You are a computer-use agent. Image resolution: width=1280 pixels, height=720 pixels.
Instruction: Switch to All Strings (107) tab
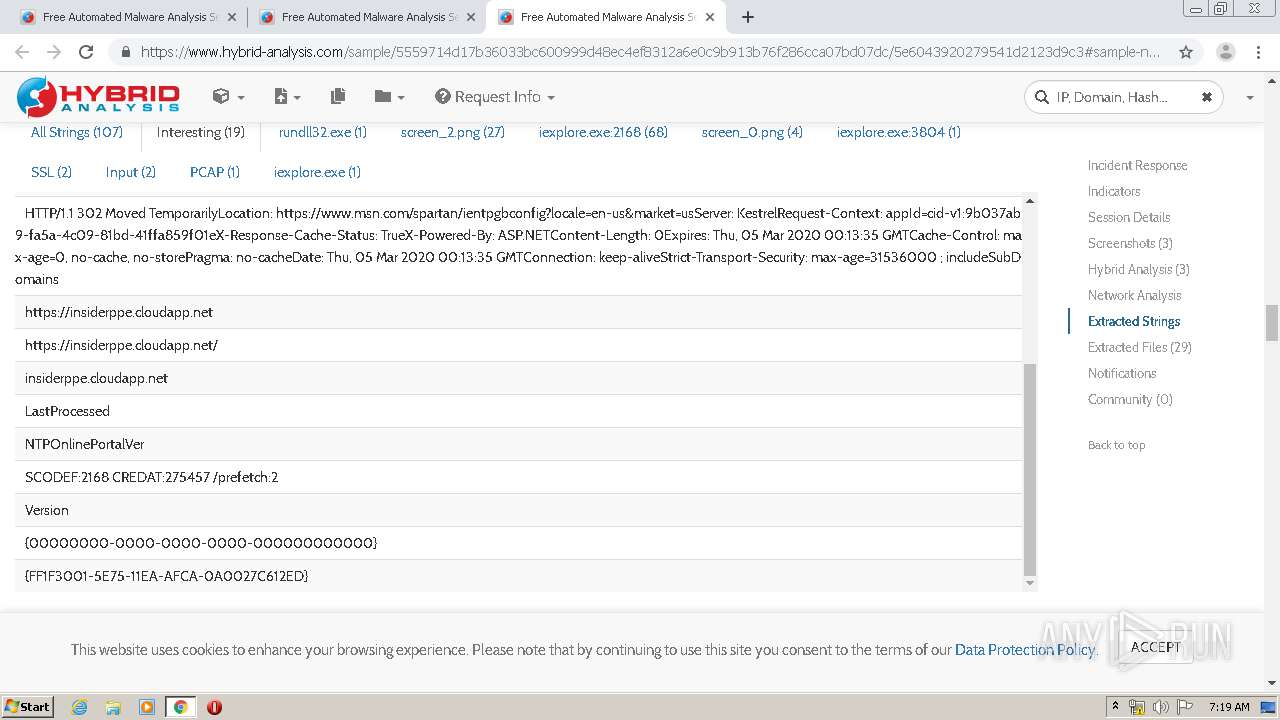(x=77, y=132)
